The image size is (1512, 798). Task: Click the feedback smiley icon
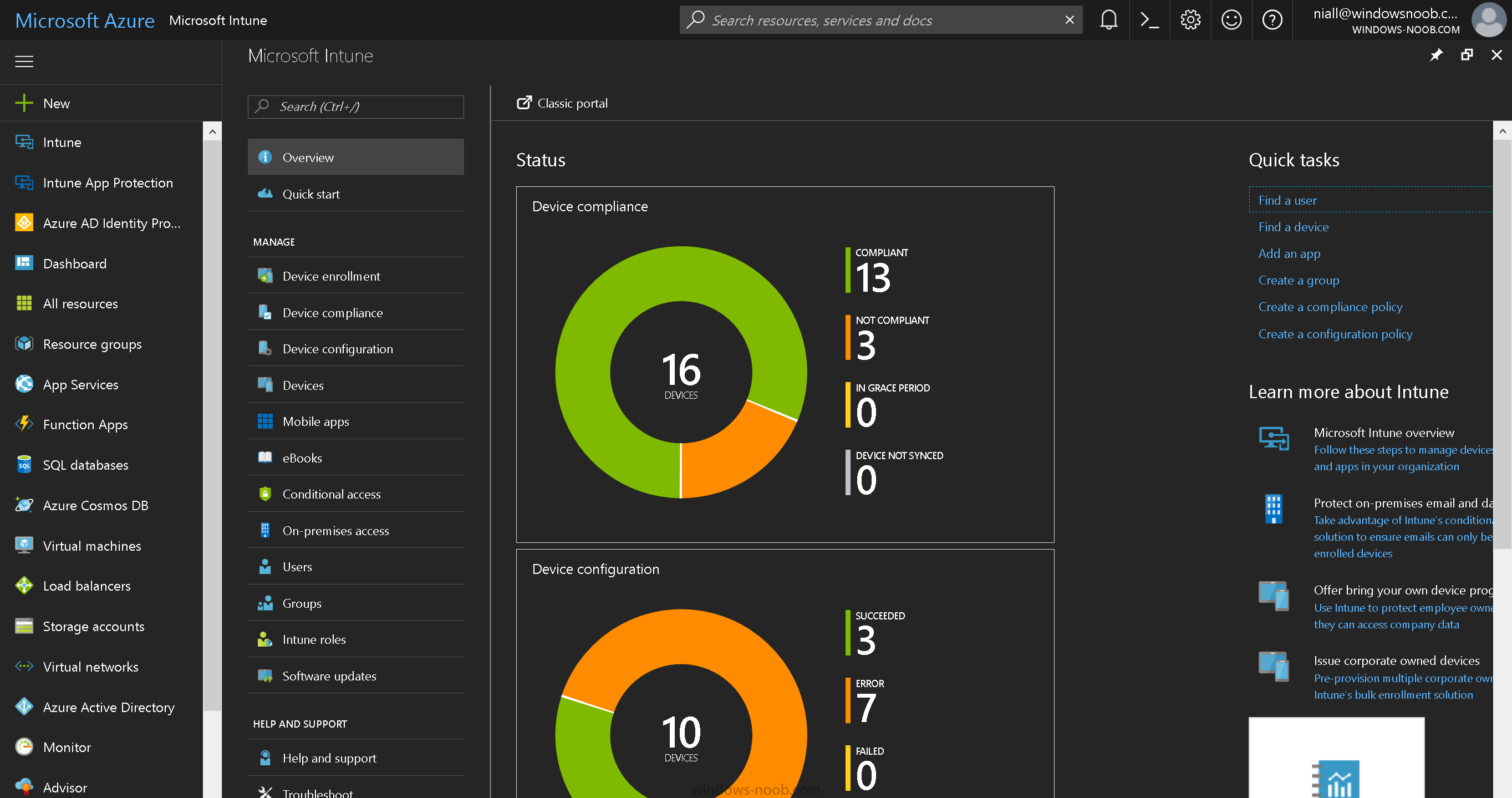(x=1231, y=20)
